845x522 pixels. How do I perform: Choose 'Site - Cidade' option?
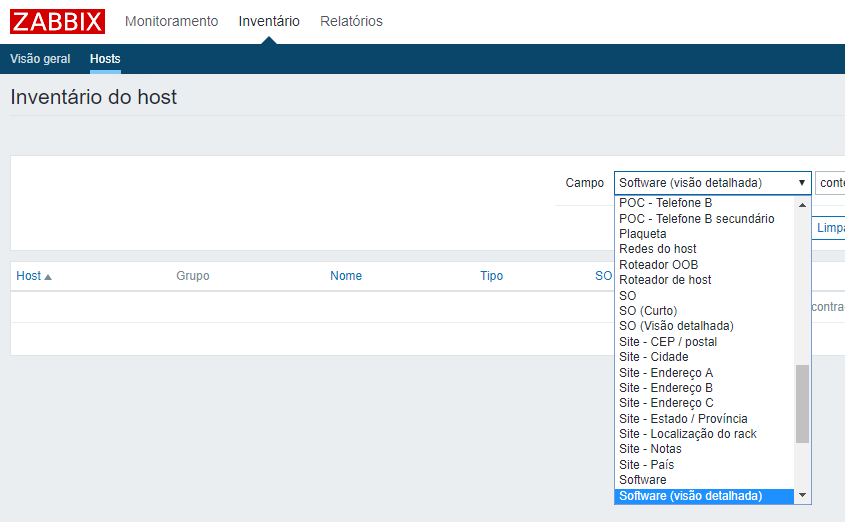click(x=654, y=357)
